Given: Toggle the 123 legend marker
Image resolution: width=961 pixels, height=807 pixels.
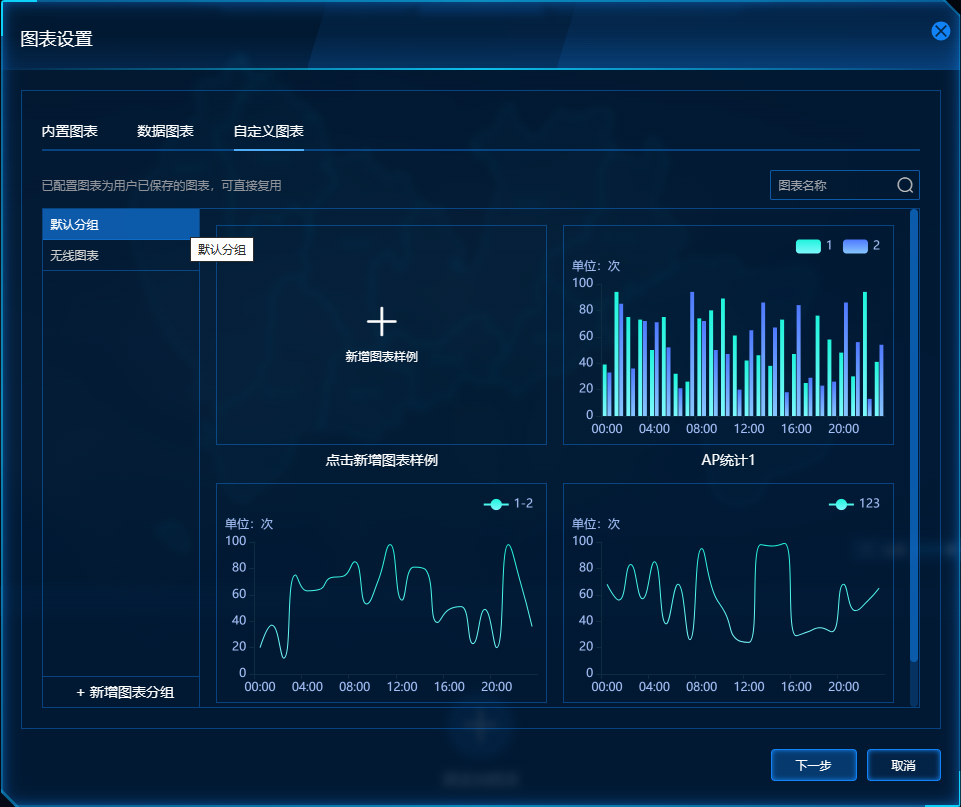Looking at the screenshot, I should (x=841, y=504).
